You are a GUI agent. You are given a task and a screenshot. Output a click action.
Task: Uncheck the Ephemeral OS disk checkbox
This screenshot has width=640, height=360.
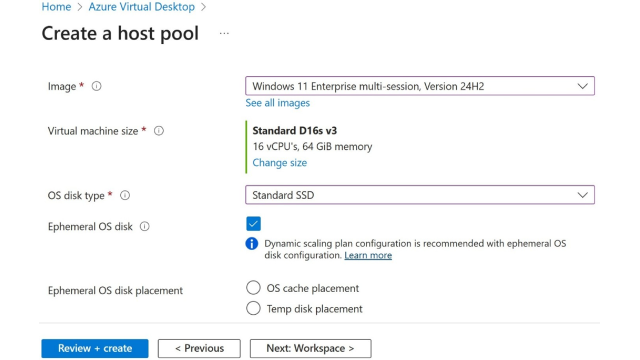pos(253,224)
